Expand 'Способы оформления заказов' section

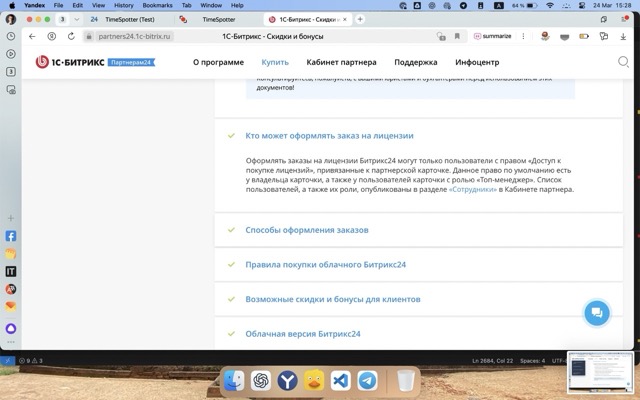click(x=307, y=229)
